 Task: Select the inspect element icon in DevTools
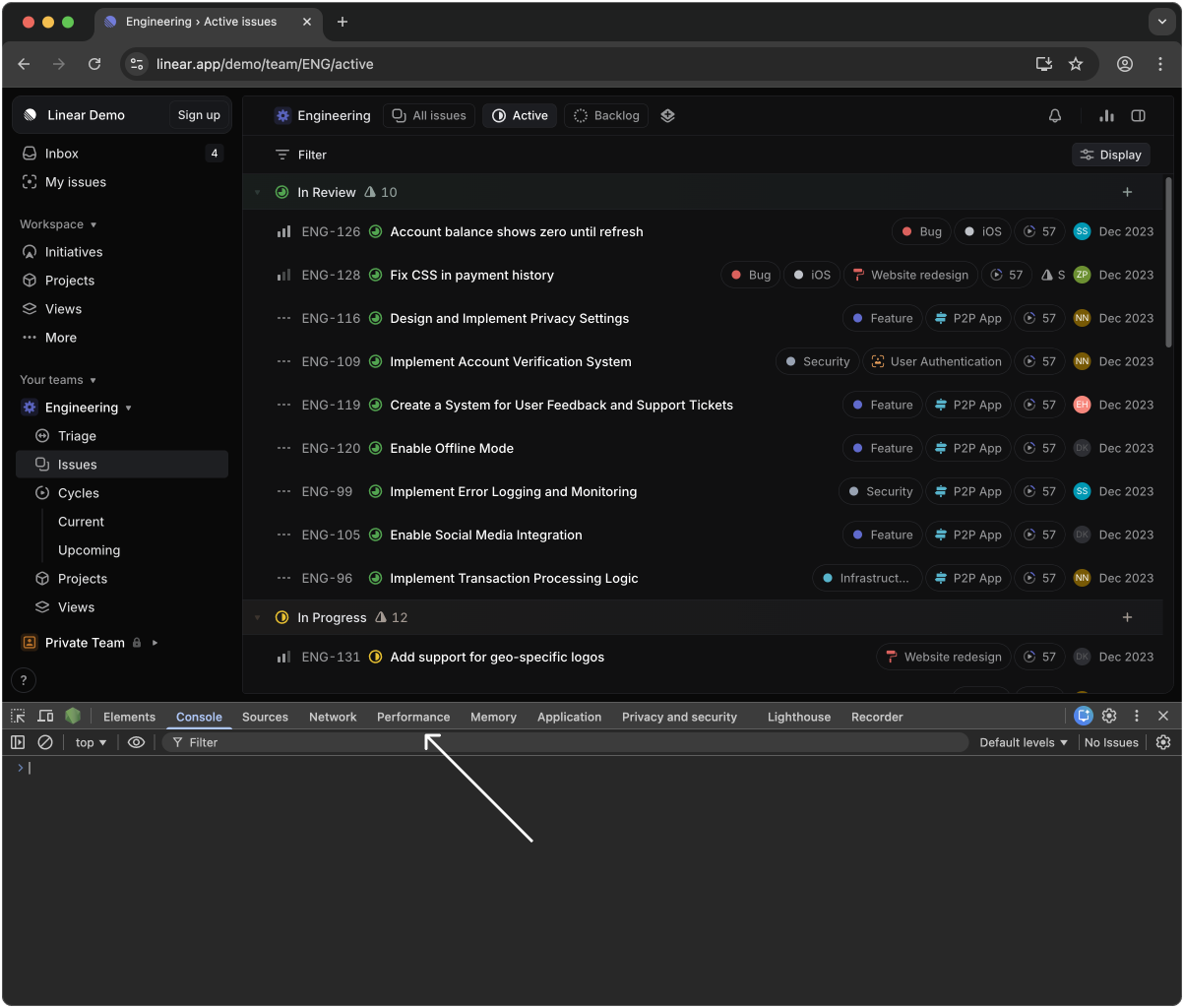[x=17, y=716]
